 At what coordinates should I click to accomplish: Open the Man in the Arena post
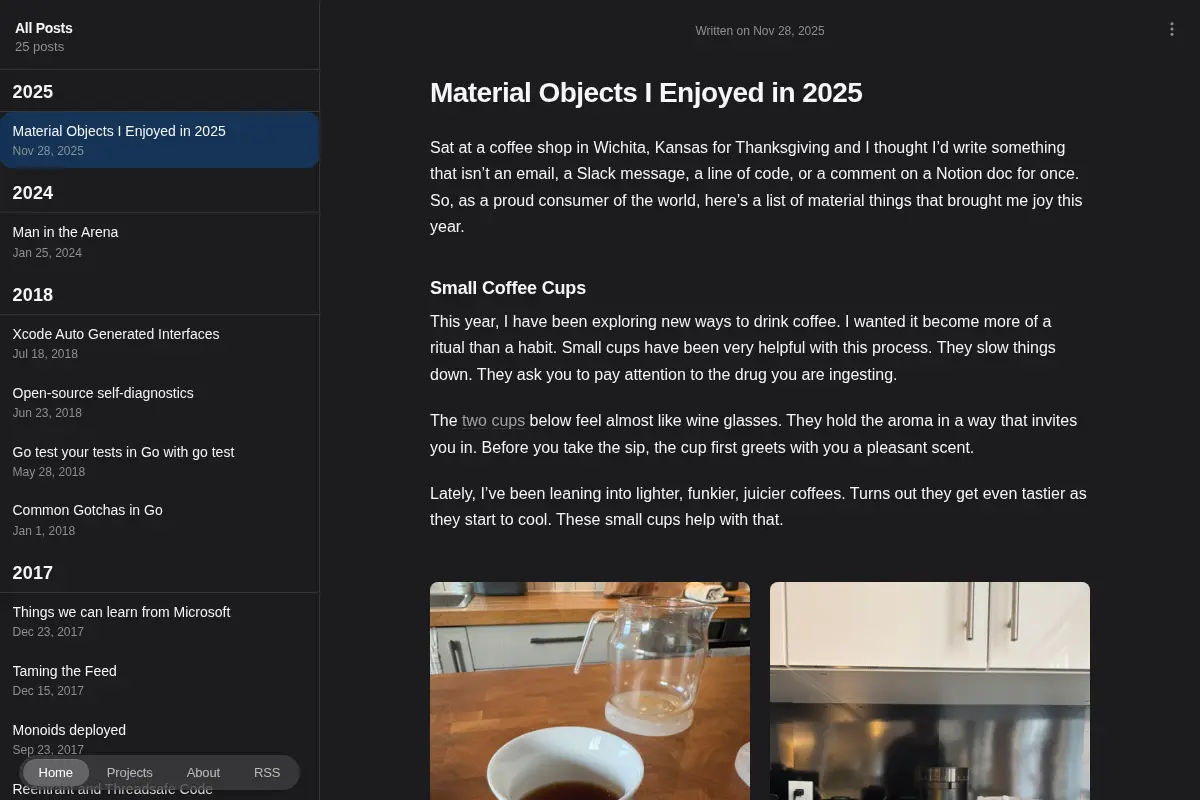click(160, 241)
